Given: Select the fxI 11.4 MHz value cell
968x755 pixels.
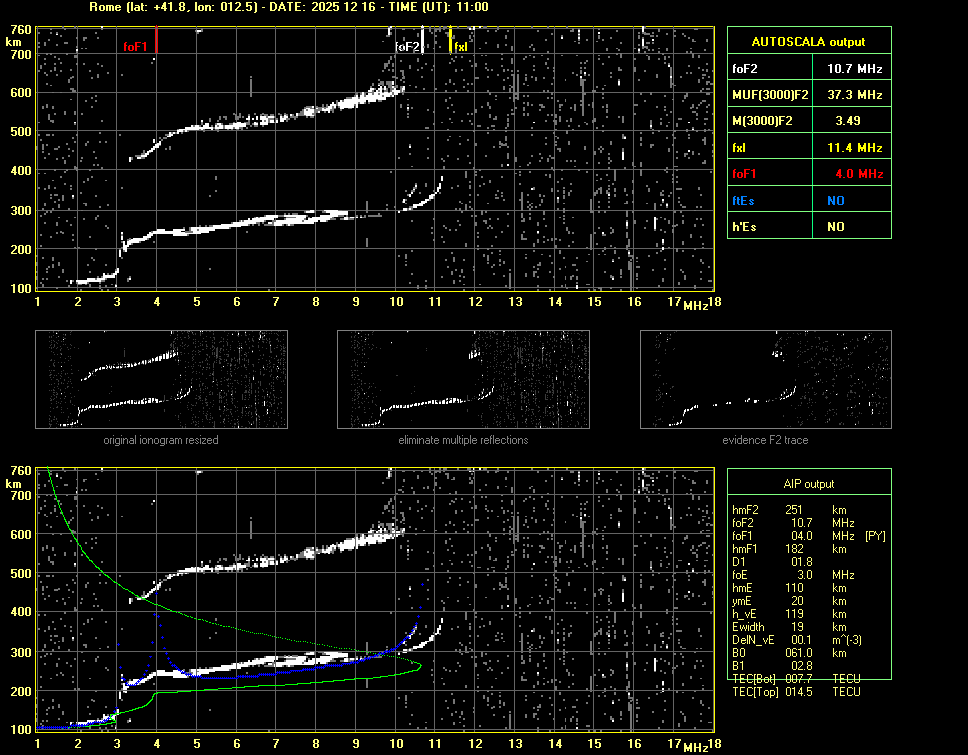Looking at the screenshot, I should [854, 148].
